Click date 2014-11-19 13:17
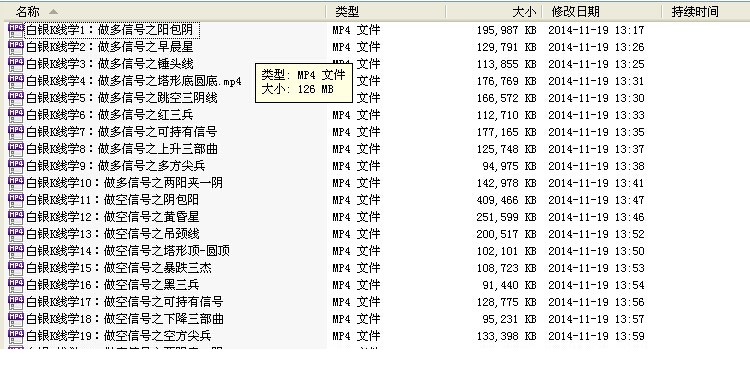 click(596, 31)
